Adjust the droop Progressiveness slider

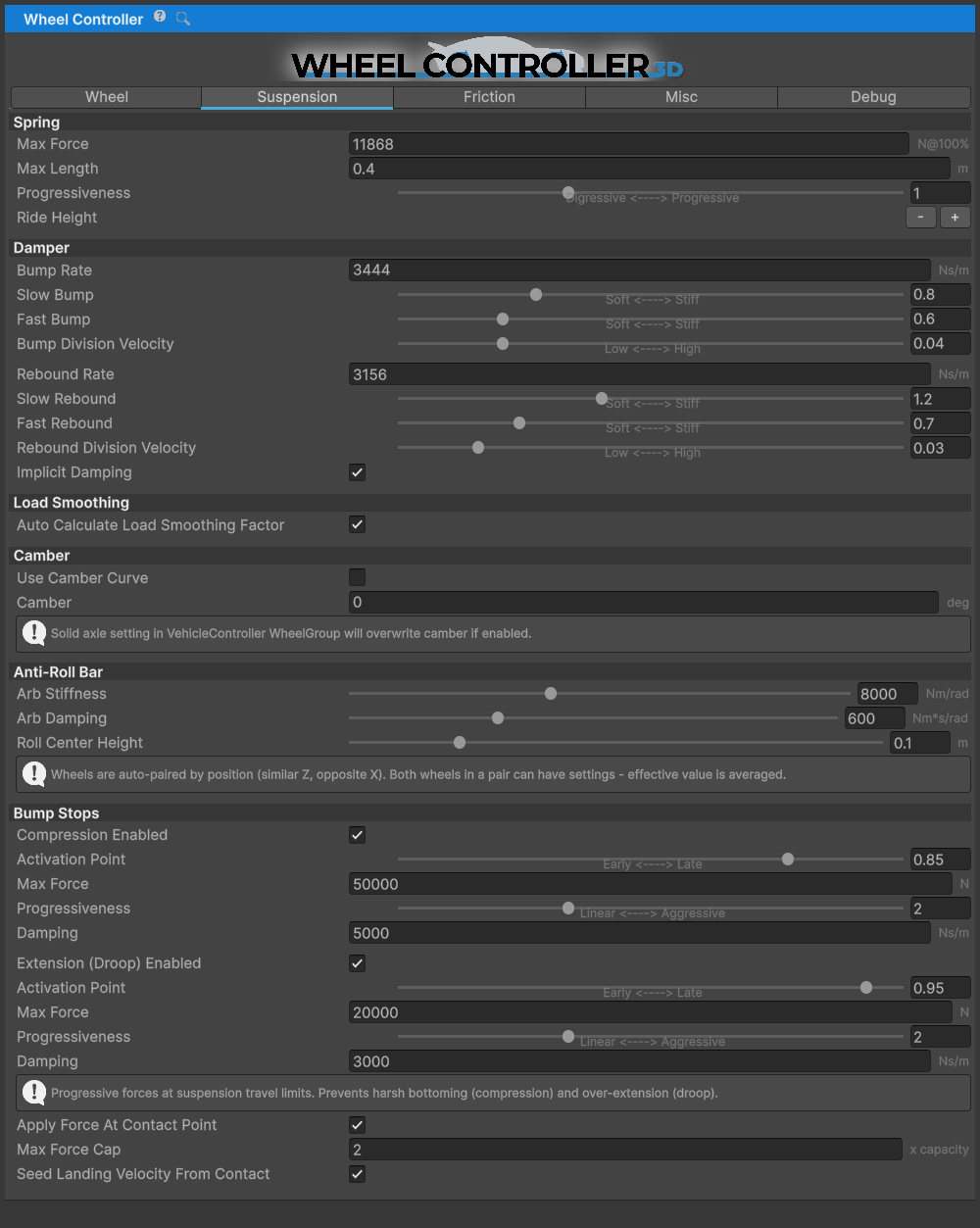pyautogui.click(x=651, y=1036)
